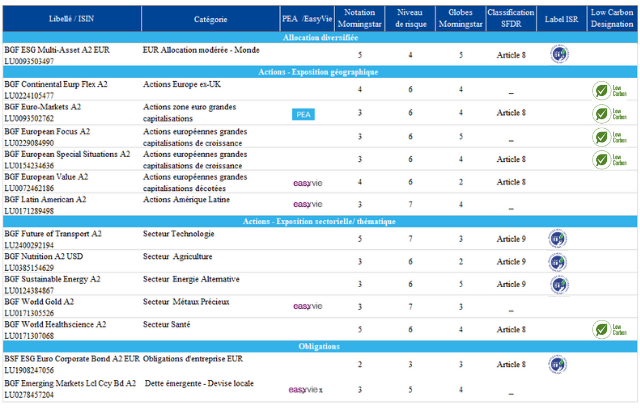Image resolution: width=640 pixels, height=410 pixels.
Task: Select ISIN LU0154234636
Action: tap(29, 166)
